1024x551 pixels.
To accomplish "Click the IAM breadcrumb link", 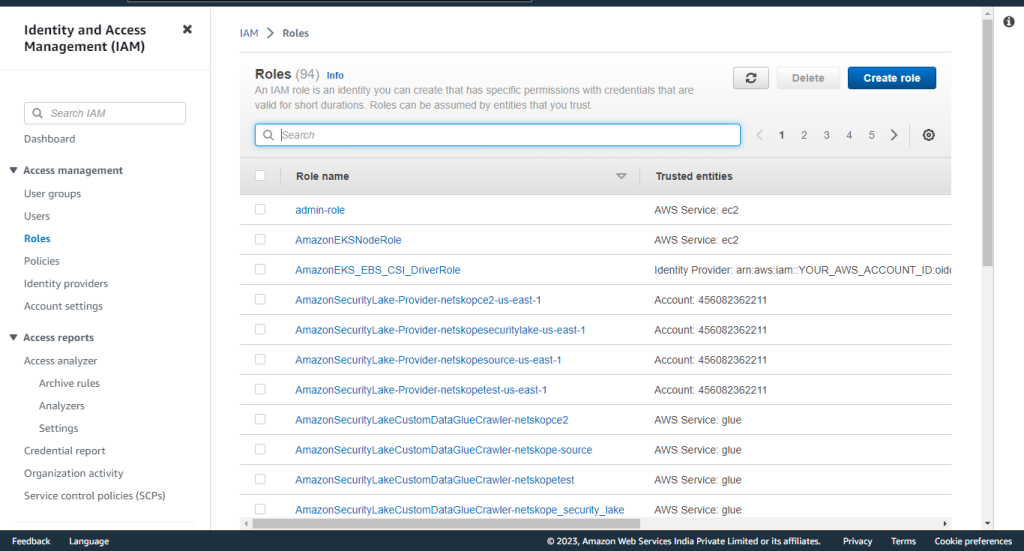I will tap(249, 33).
